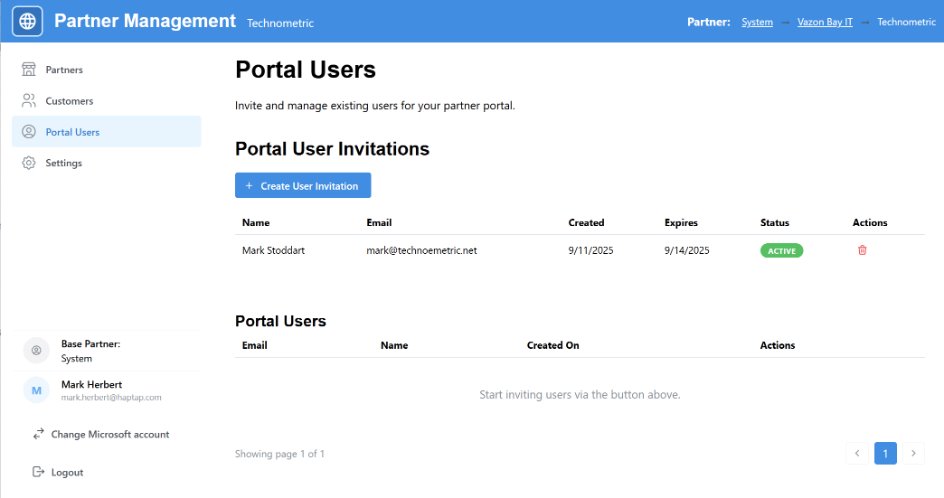Viewport: 944px width, 498px height.
Task: Go to previous page using left chevron
Action: (857, 454)
